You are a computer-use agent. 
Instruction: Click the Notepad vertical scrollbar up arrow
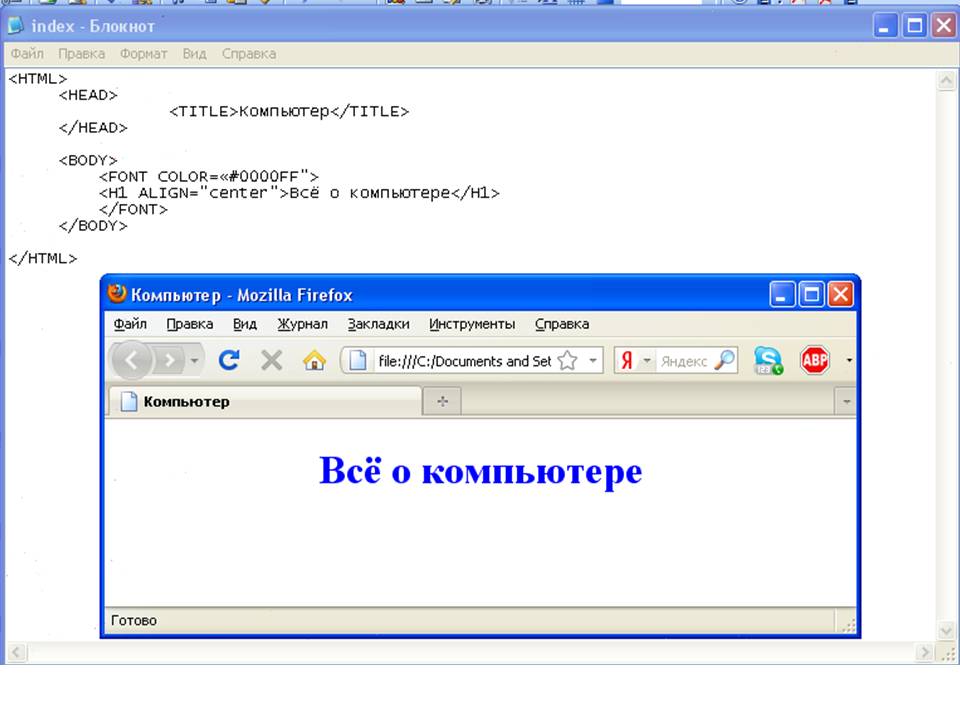click(x=946, y=82)
